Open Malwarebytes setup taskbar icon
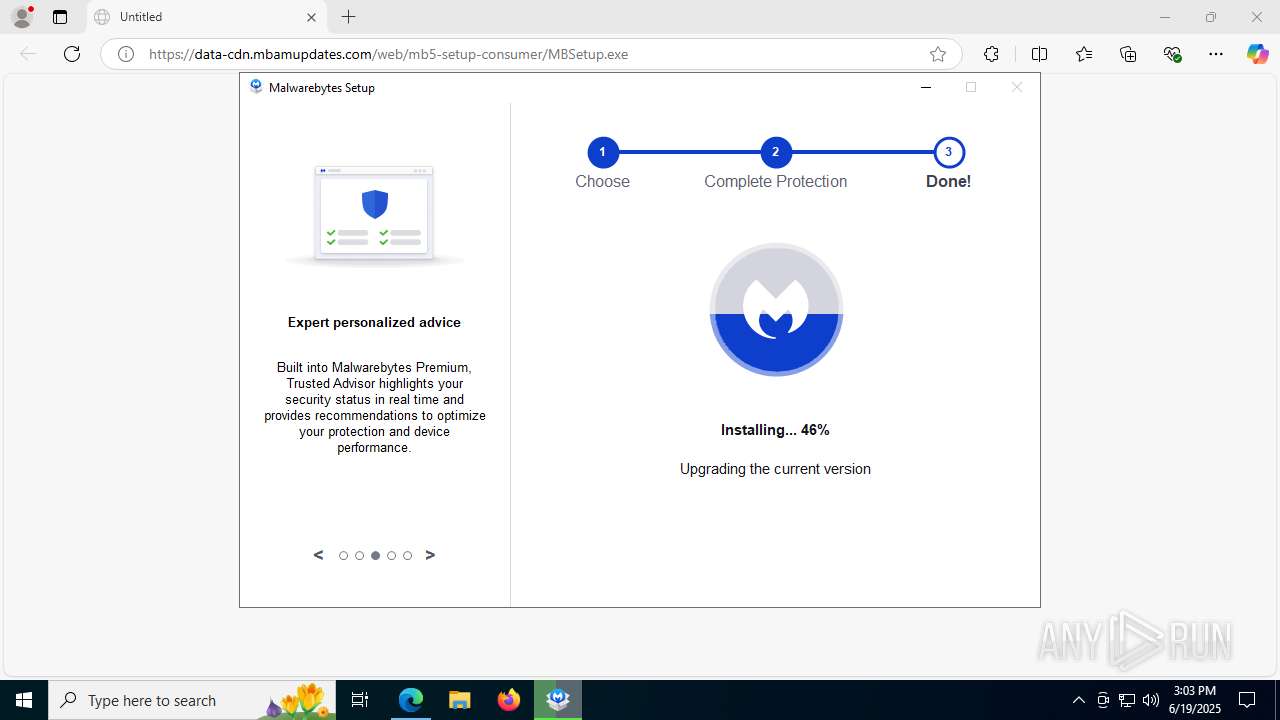This screenshot has width=1280, height=720. (558, 700)
